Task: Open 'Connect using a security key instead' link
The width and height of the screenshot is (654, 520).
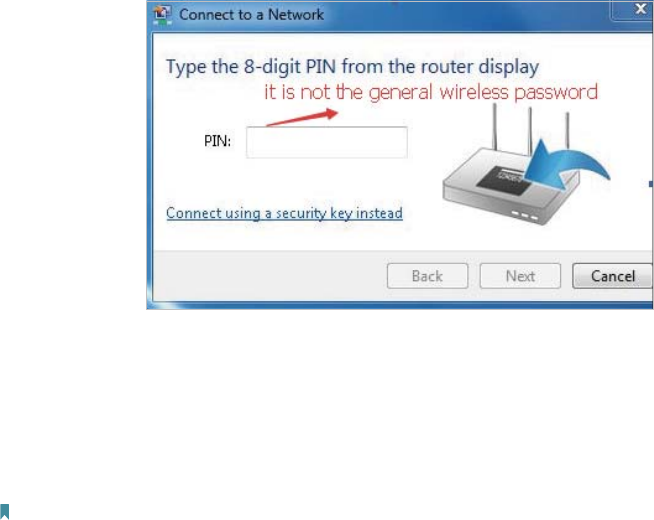Action: pos(284,213)
